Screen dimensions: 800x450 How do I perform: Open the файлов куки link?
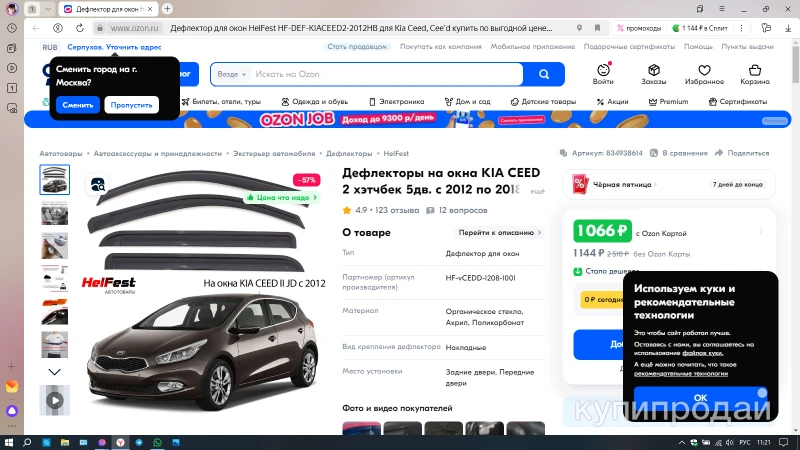point(703,353)
